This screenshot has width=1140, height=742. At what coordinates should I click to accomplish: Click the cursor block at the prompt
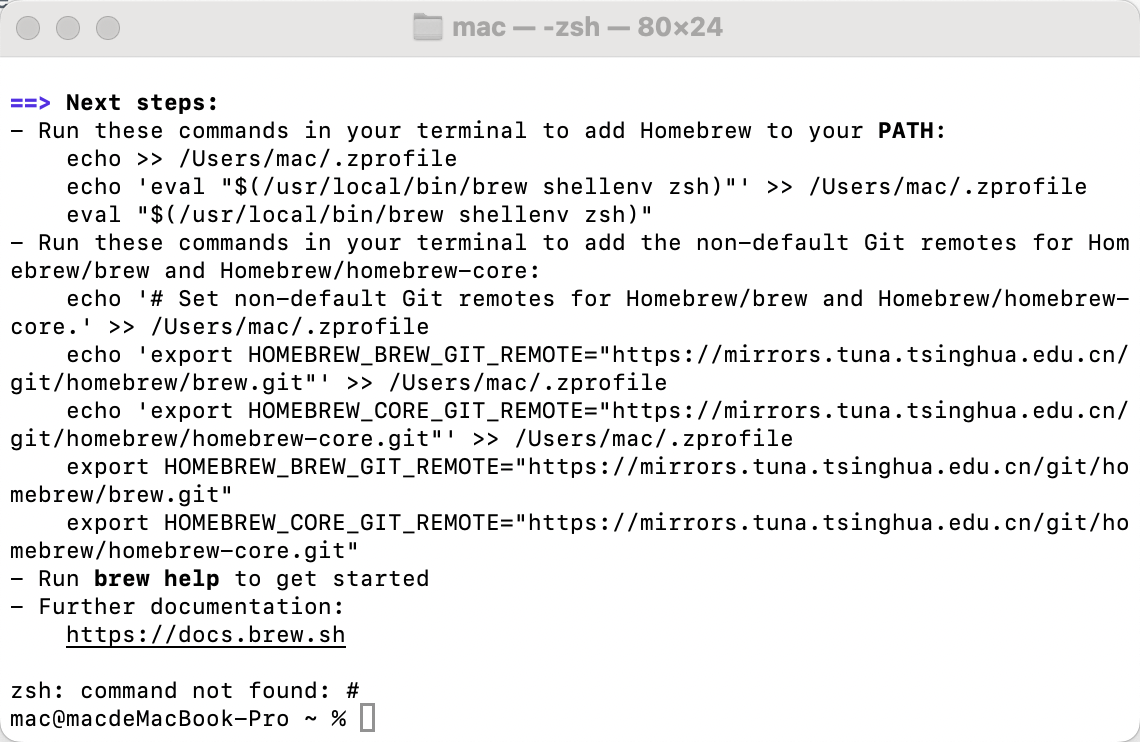(x=367, y=718)
